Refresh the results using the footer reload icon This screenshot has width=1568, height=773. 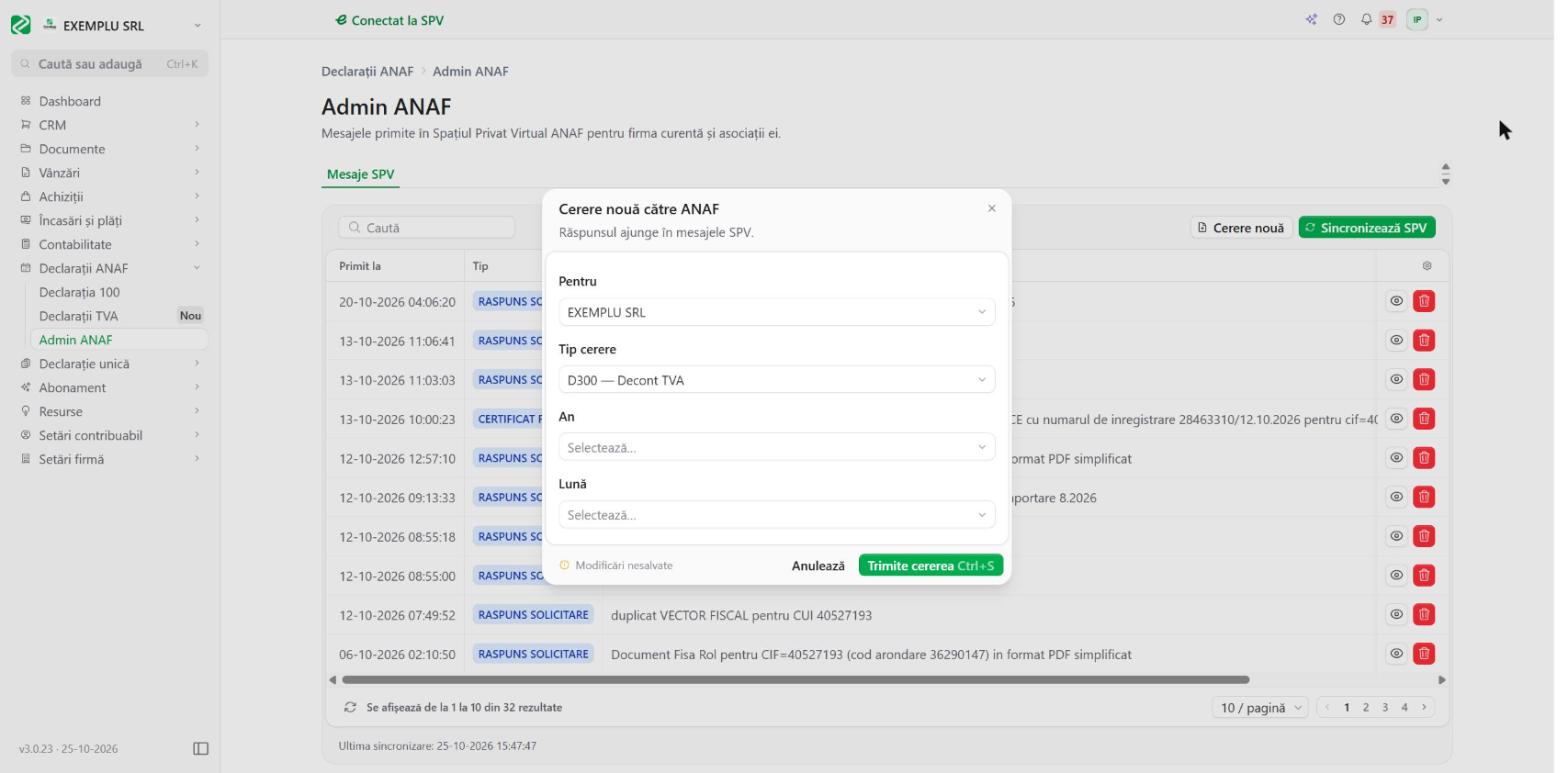350,707
